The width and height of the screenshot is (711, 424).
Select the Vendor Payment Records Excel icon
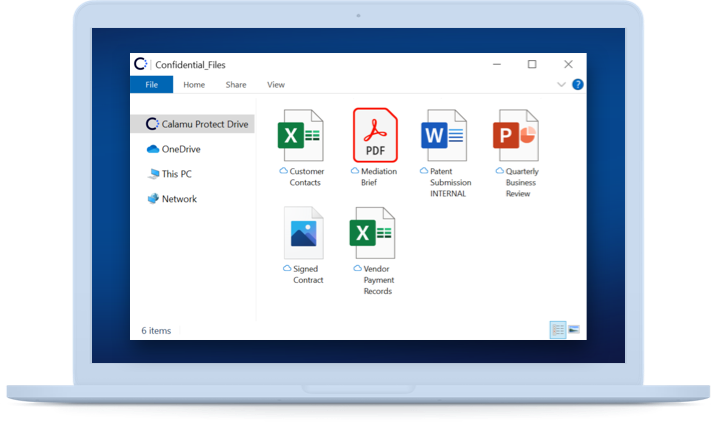pos(372,233)
